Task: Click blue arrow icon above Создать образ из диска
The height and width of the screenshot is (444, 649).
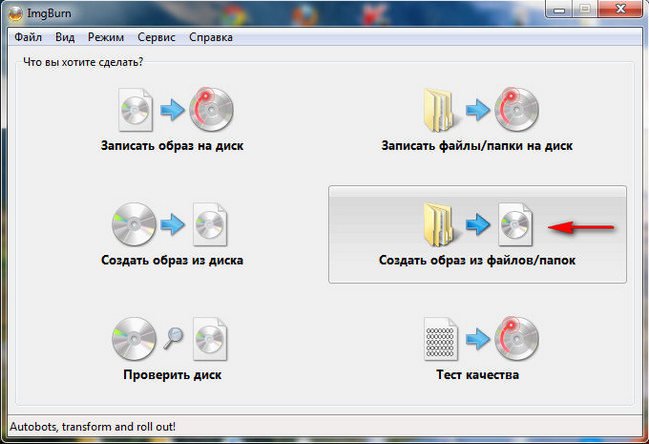Action: pyautogui.click(x=172, y=225)
